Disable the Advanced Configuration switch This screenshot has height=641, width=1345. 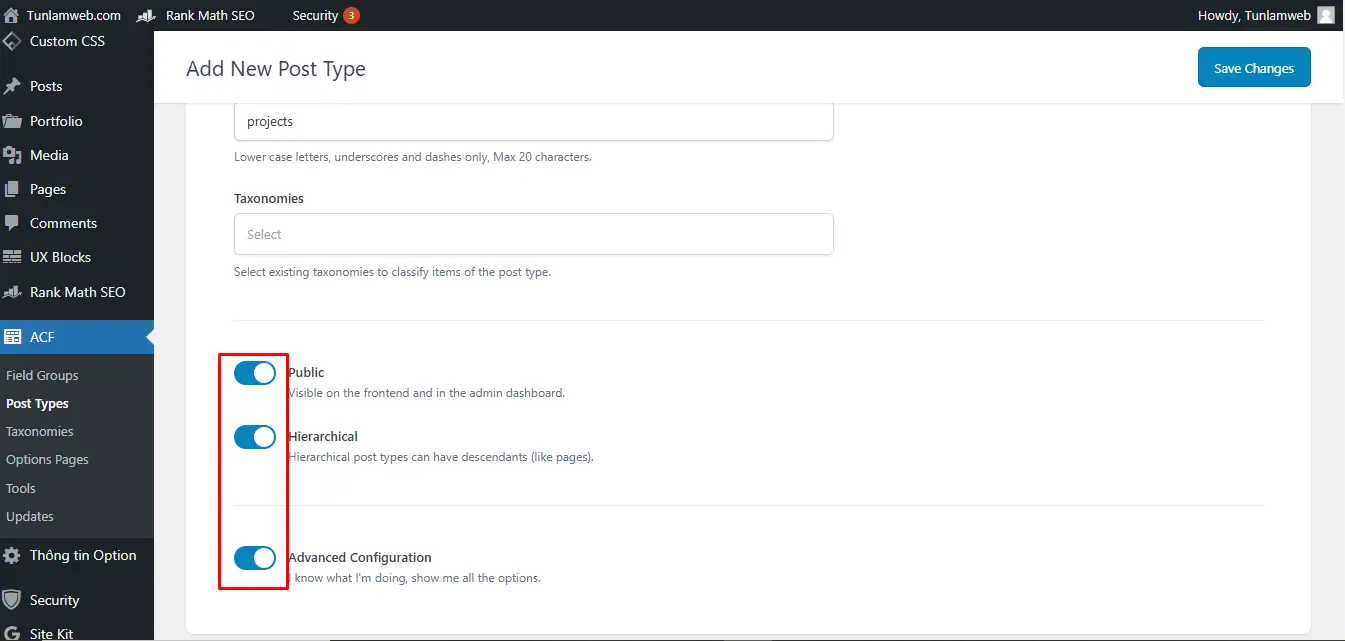(255, 558)
